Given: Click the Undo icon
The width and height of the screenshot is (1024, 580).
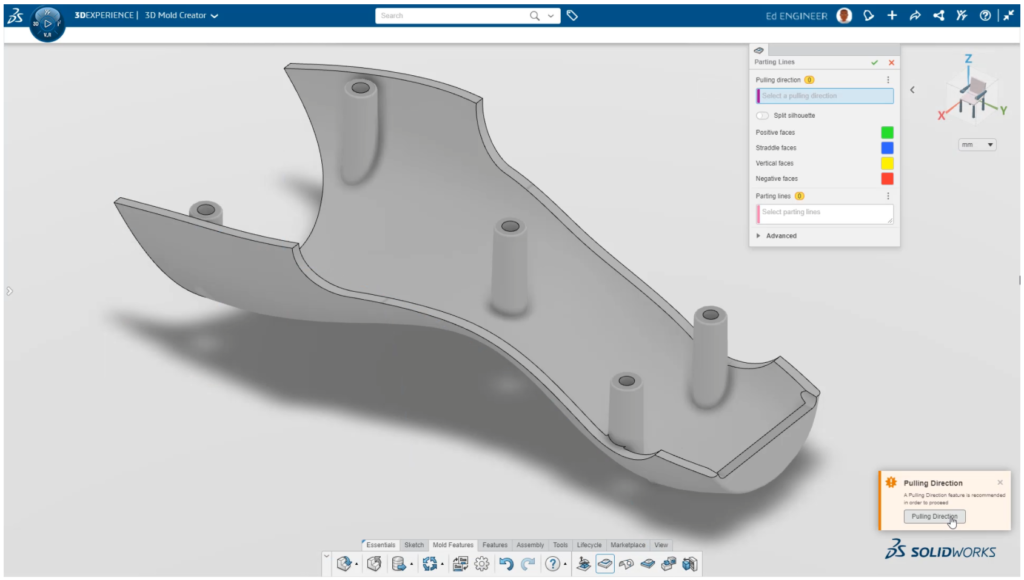Looking at the screenshot, I should 507,563.
